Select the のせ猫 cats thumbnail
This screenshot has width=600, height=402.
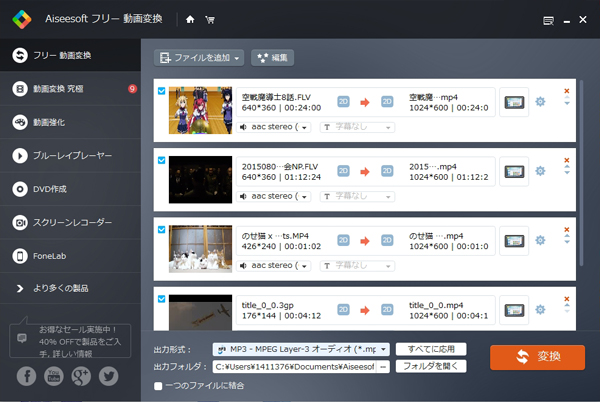(x=200, y=249)
